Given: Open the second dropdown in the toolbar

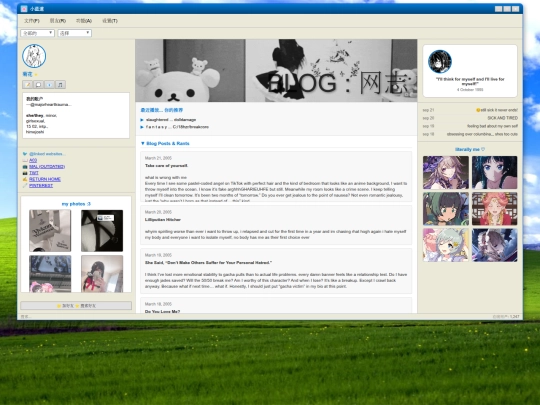Looking at the screenshot, I should (75, 33).
